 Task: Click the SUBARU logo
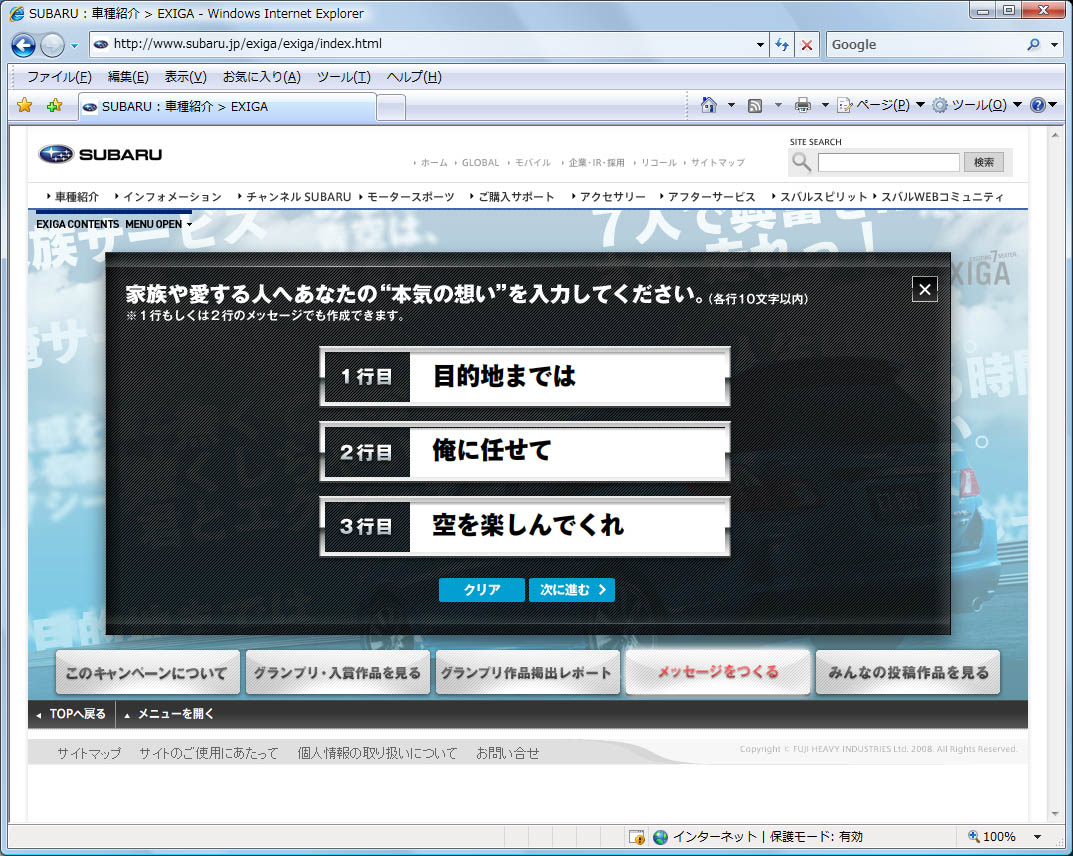(101, 155)
